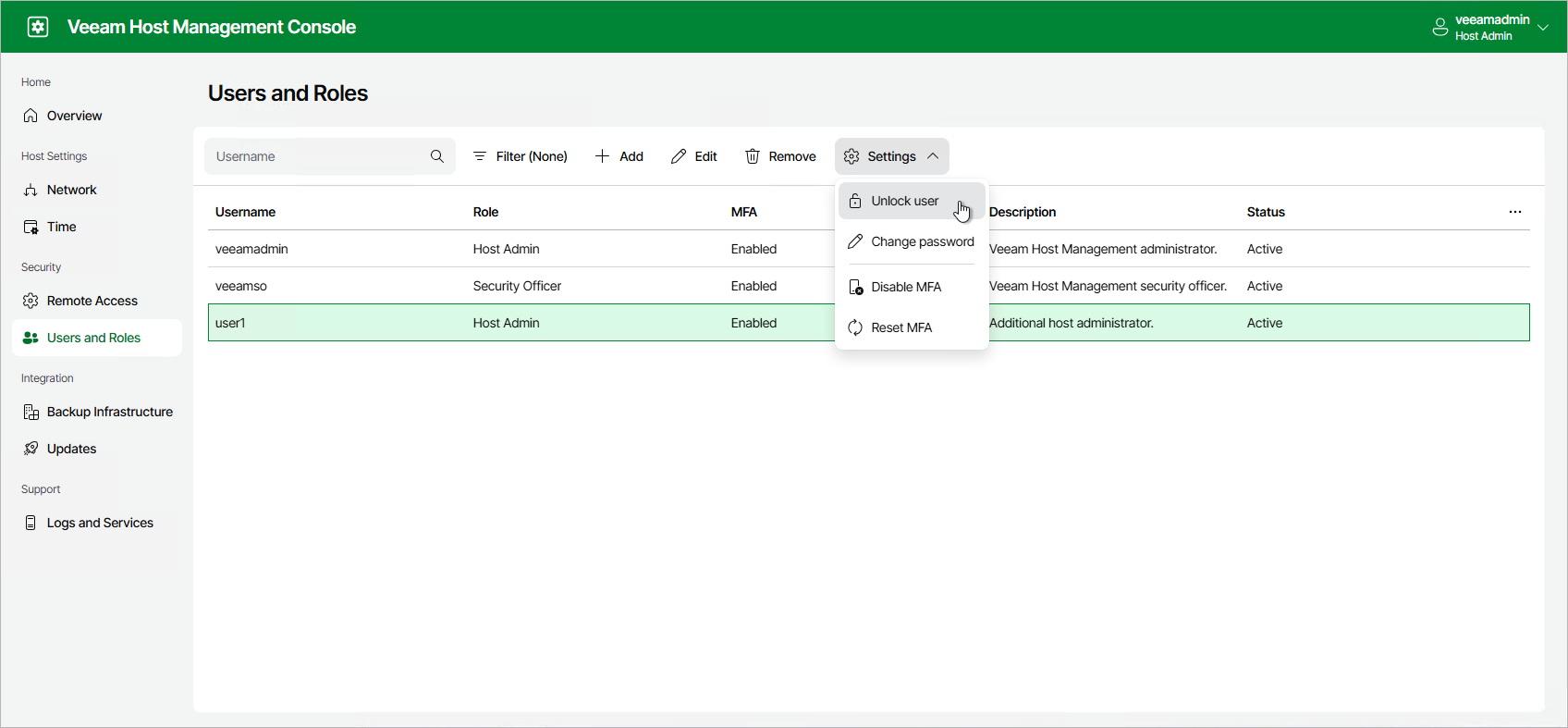1568x728 pixels.
Task: Sort by Role column header
Action: [485, 212]
